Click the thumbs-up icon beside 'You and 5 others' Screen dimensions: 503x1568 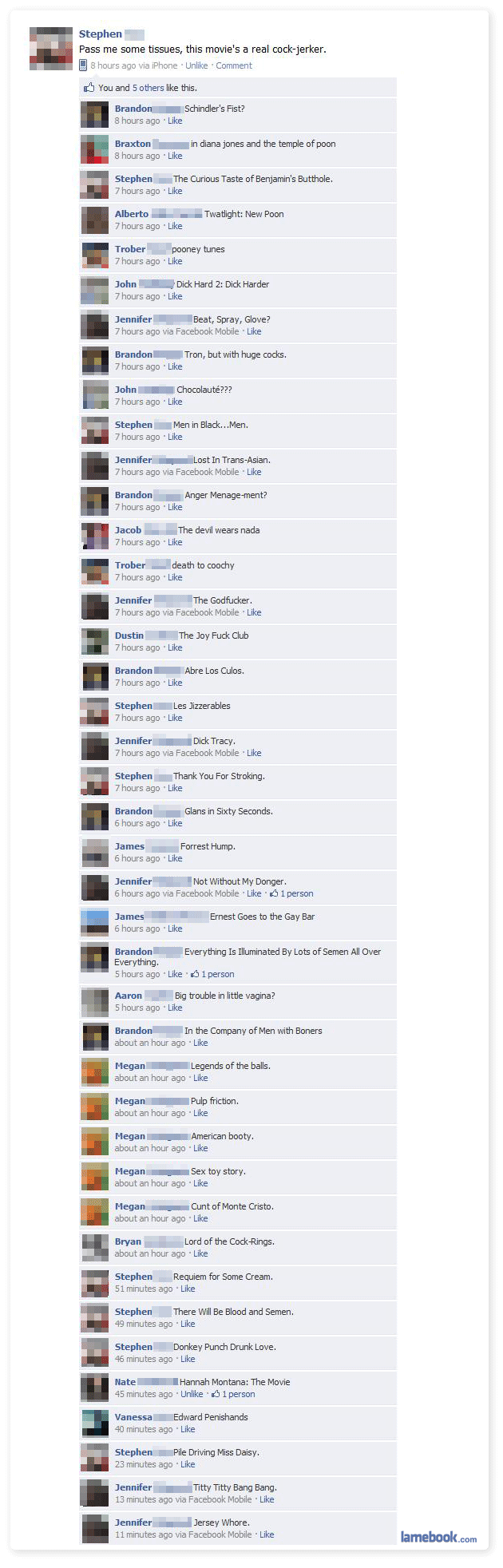coord(89,87)
